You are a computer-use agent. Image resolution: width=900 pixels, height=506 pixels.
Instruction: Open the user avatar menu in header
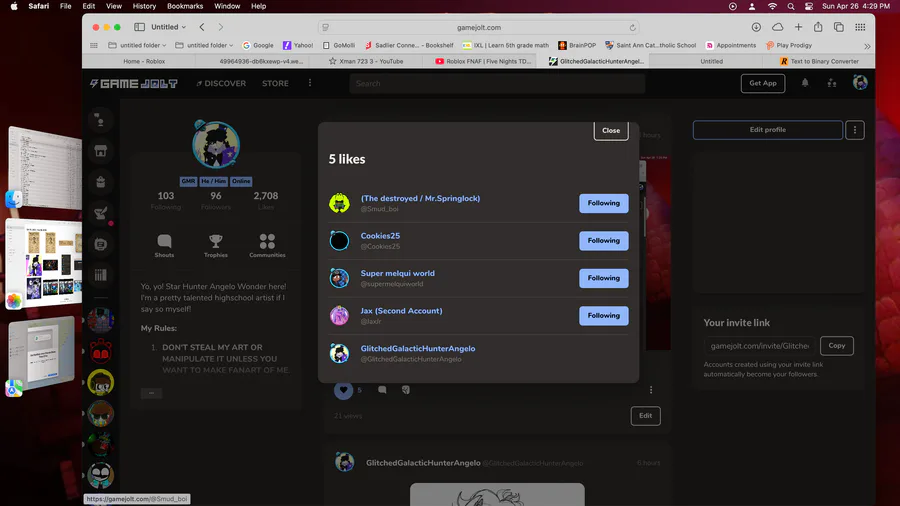860,83
